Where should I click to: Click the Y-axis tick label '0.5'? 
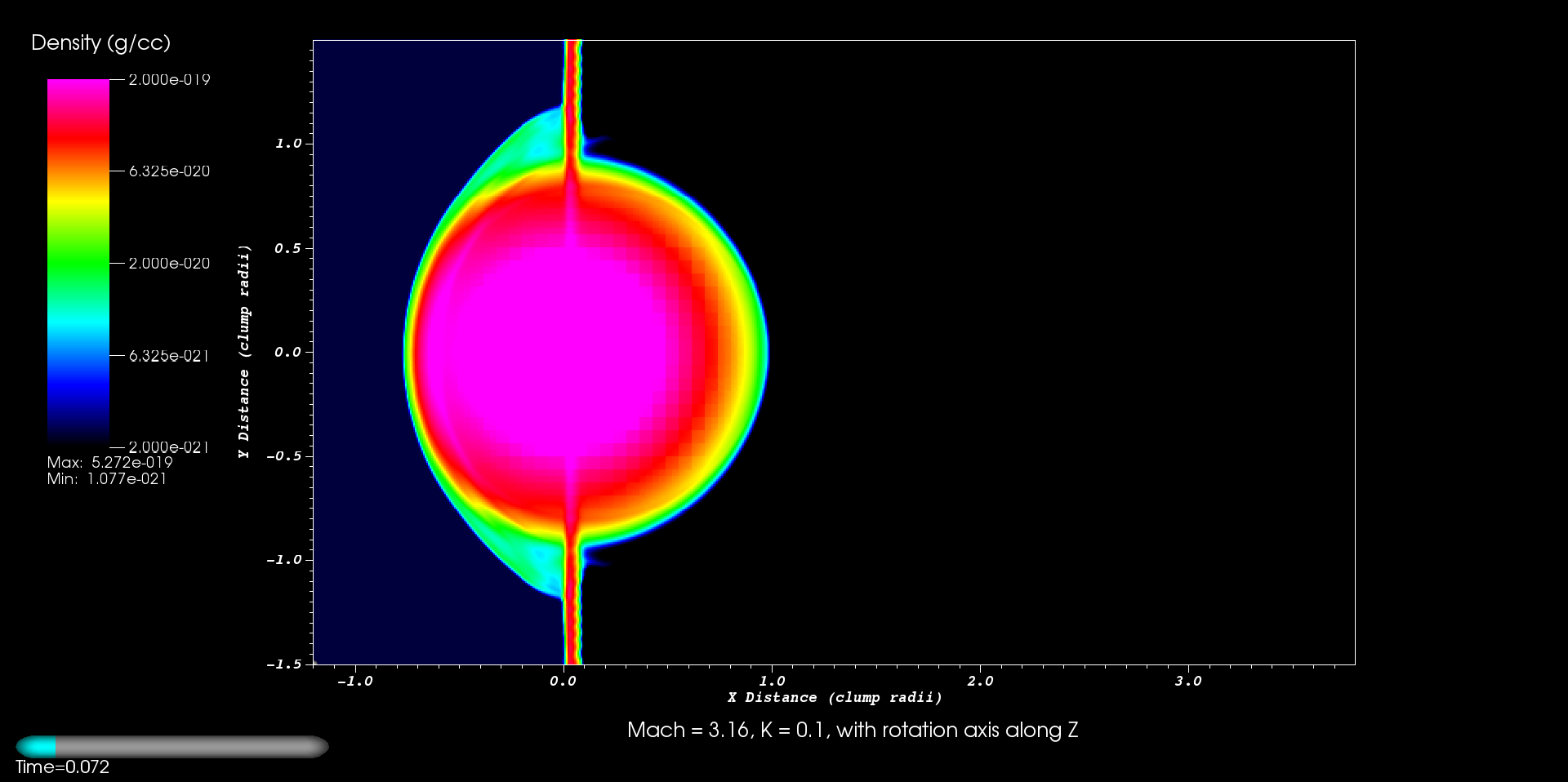pyautogui.click(x=287, y=248)
